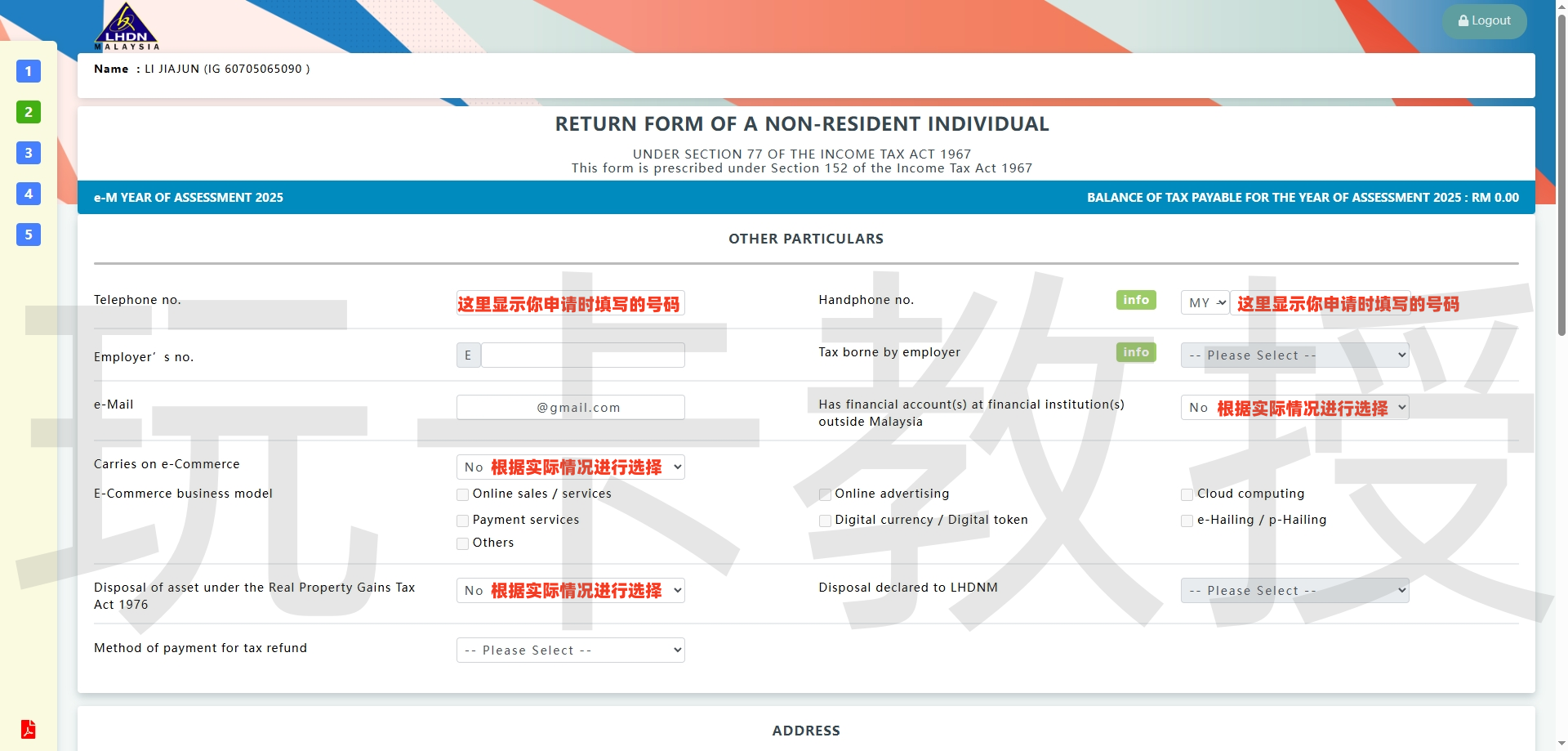The image size is (1568, 751).
Task: Tick the e-Hailing / p-Hailing checkbox
Action: pos(1187,521)
